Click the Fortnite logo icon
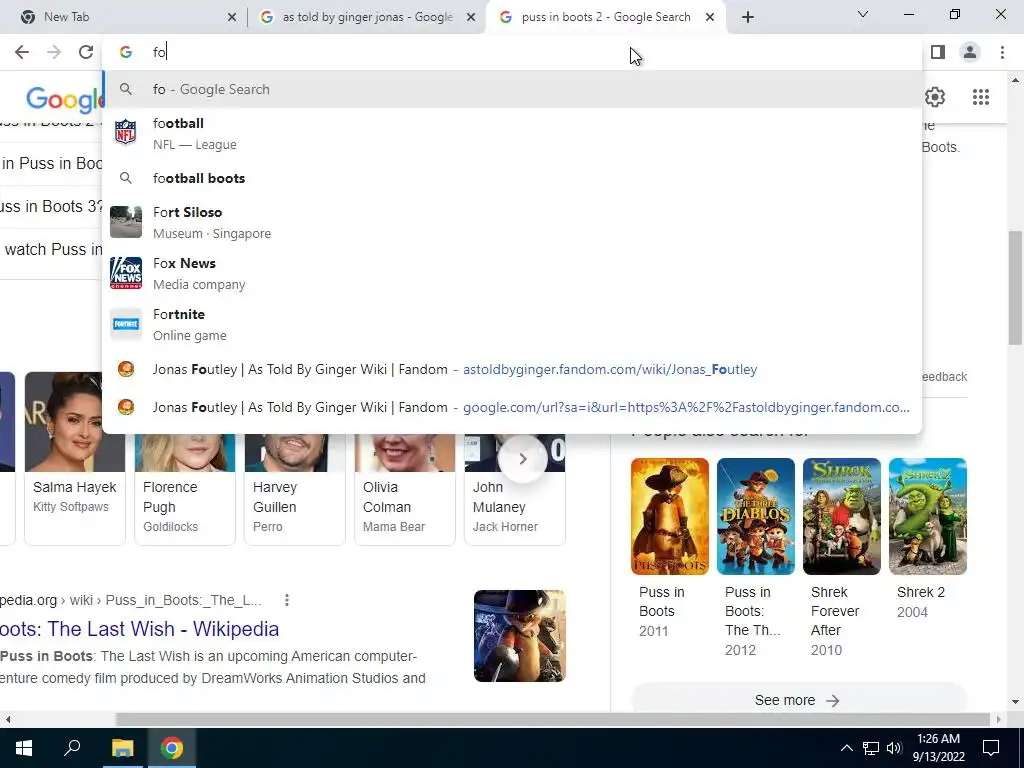Screen dimensions: 1024x768 point(125,324)
